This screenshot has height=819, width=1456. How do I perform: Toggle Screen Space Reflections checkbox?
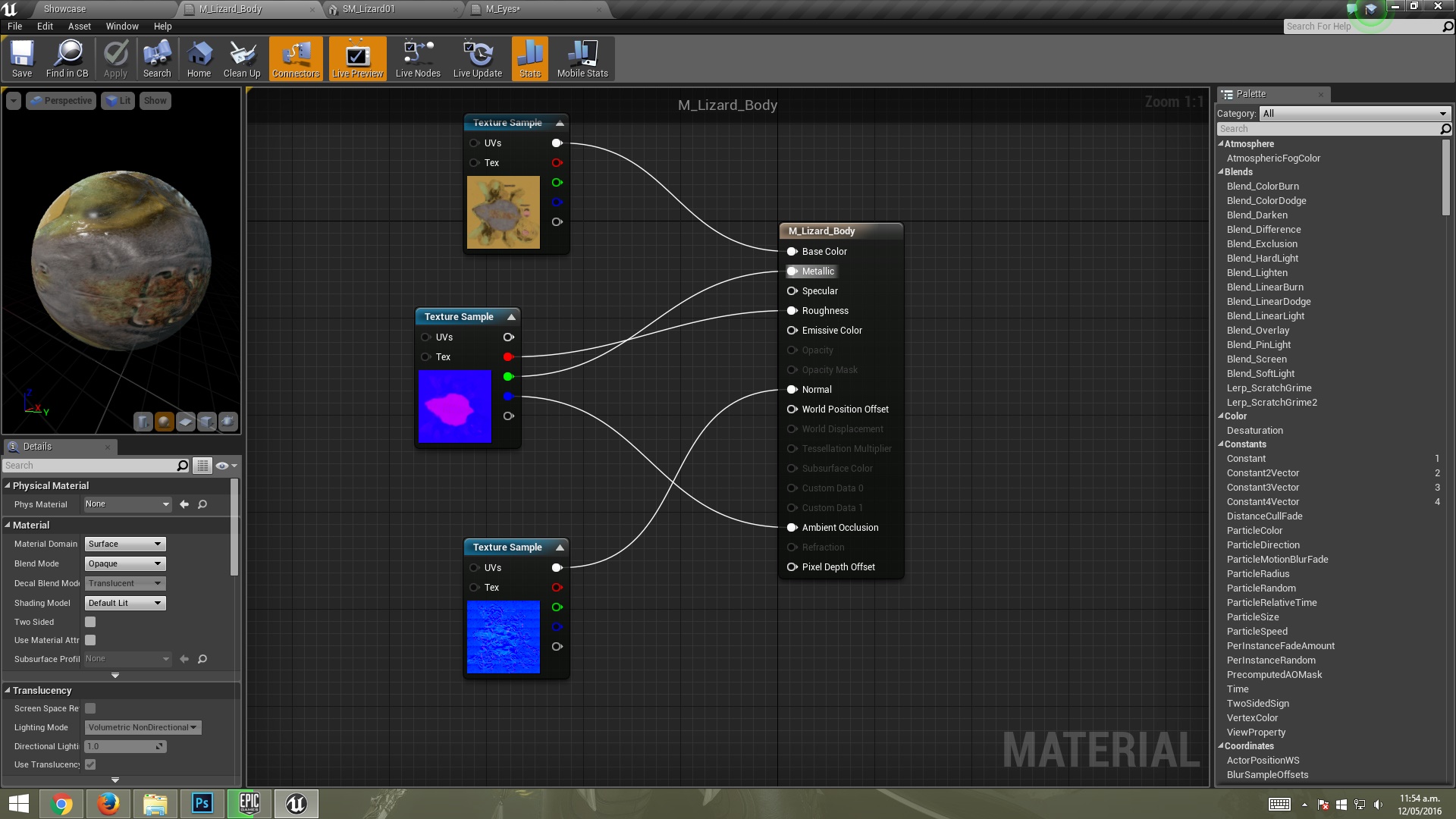coord(90,708)
